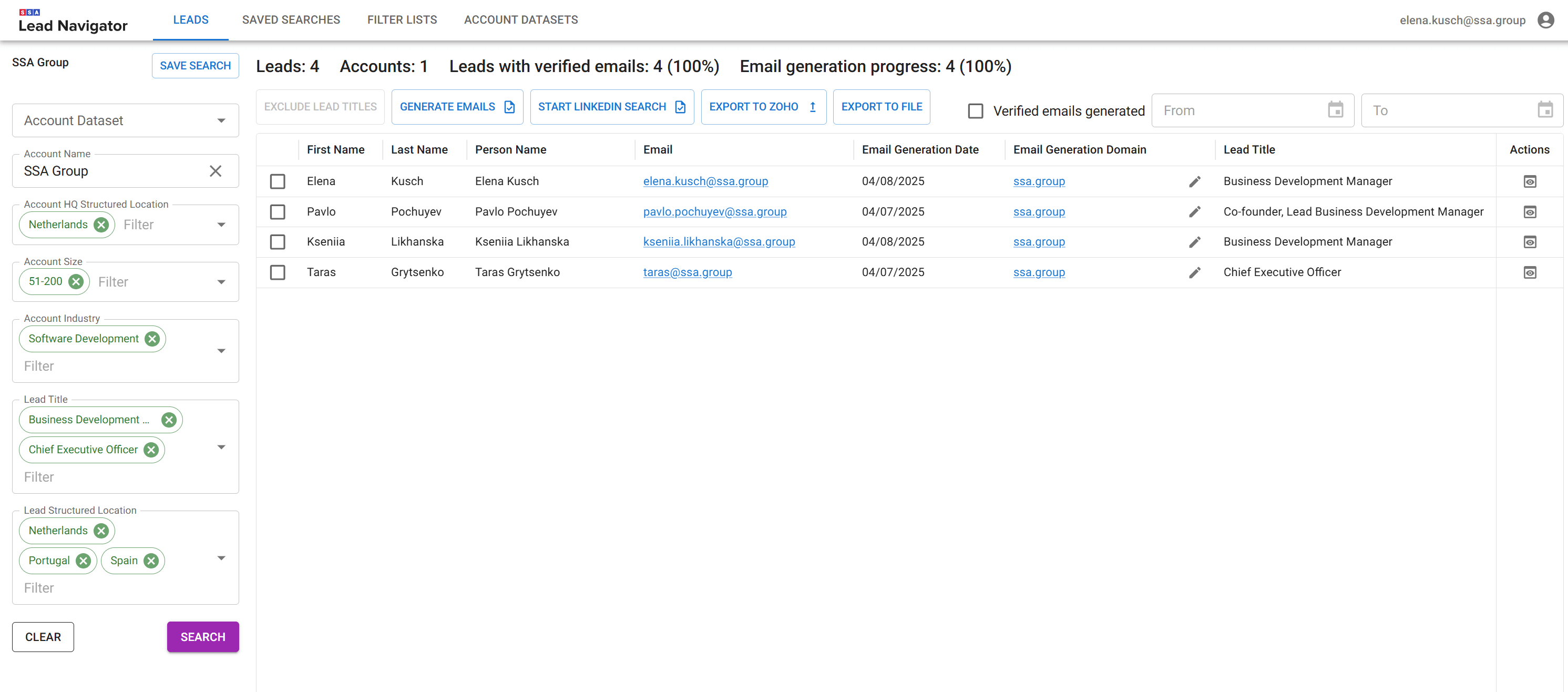
Task: Click the First Name column header
Action: [x=335, y=150]
